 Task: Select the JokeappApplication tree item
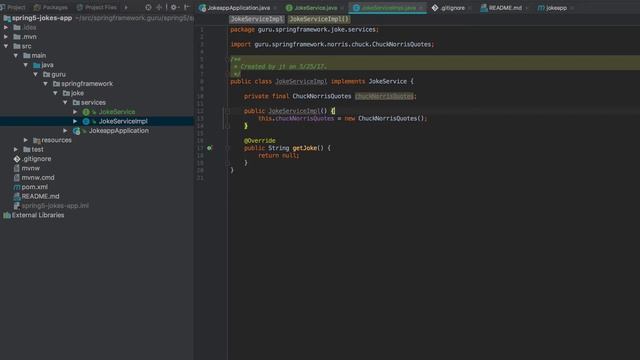pos(119,131)
